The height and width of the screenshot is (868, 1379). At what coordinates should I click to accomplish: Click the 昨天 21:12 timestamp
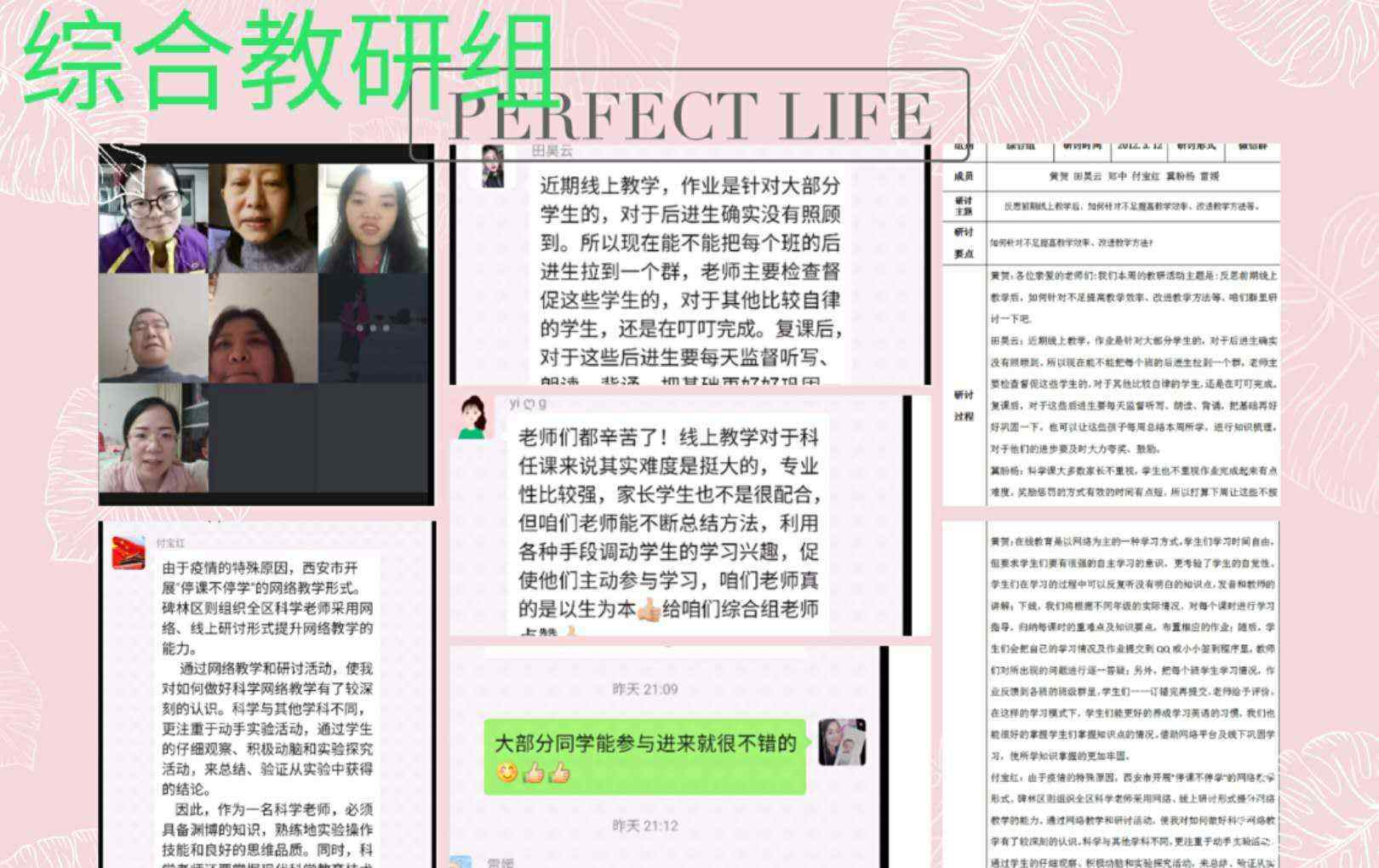point(645,825)
